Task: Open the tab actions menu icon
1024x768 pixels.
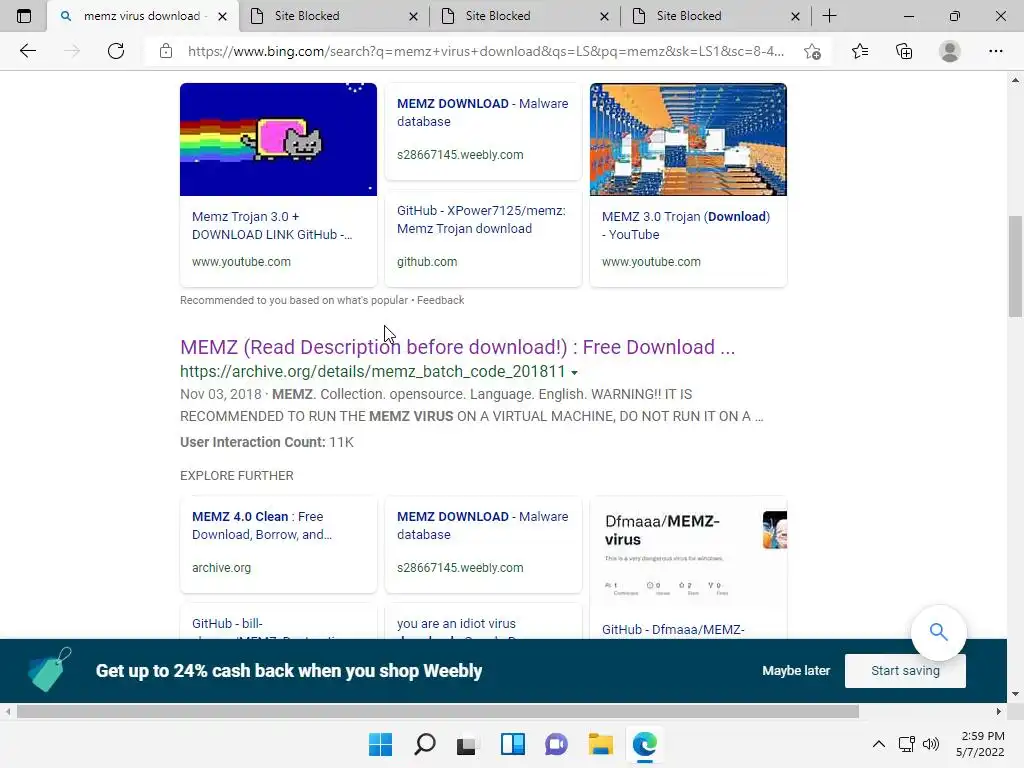Action: click(24, 16)
